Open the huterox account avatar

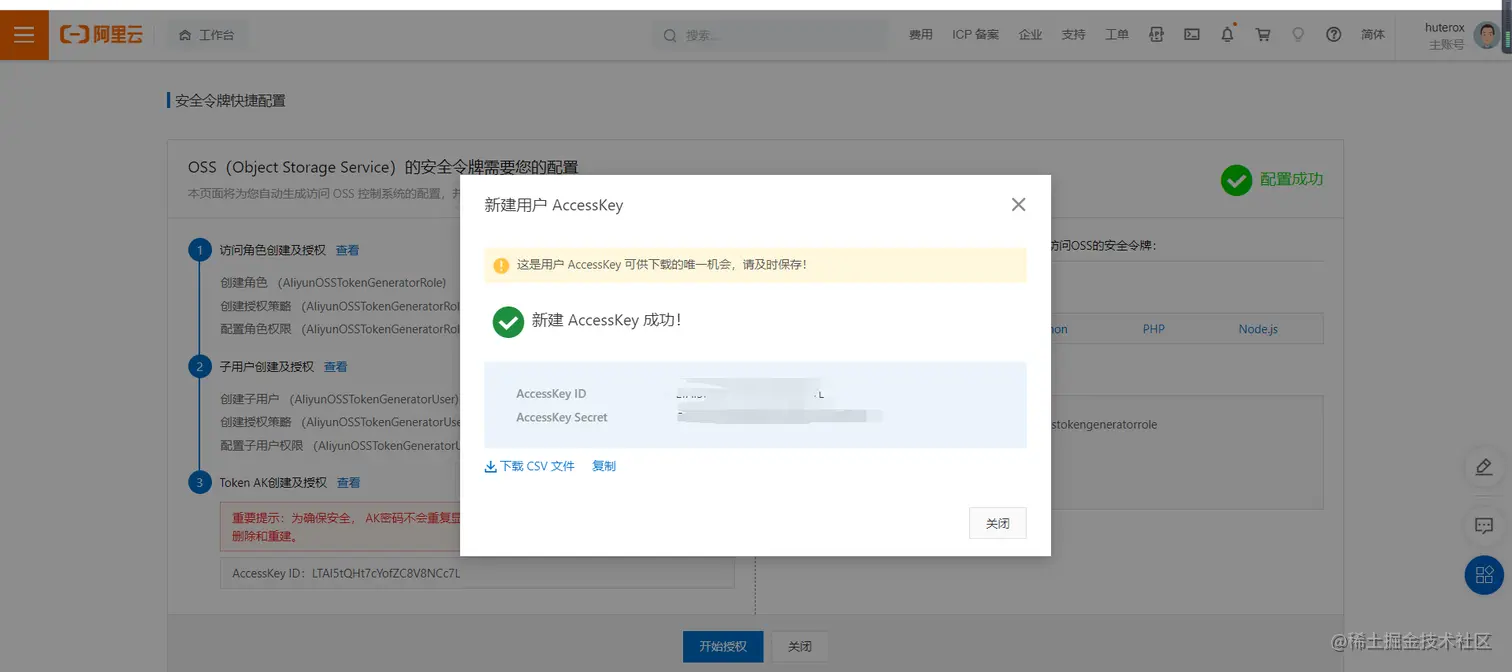coord(1487,34)
